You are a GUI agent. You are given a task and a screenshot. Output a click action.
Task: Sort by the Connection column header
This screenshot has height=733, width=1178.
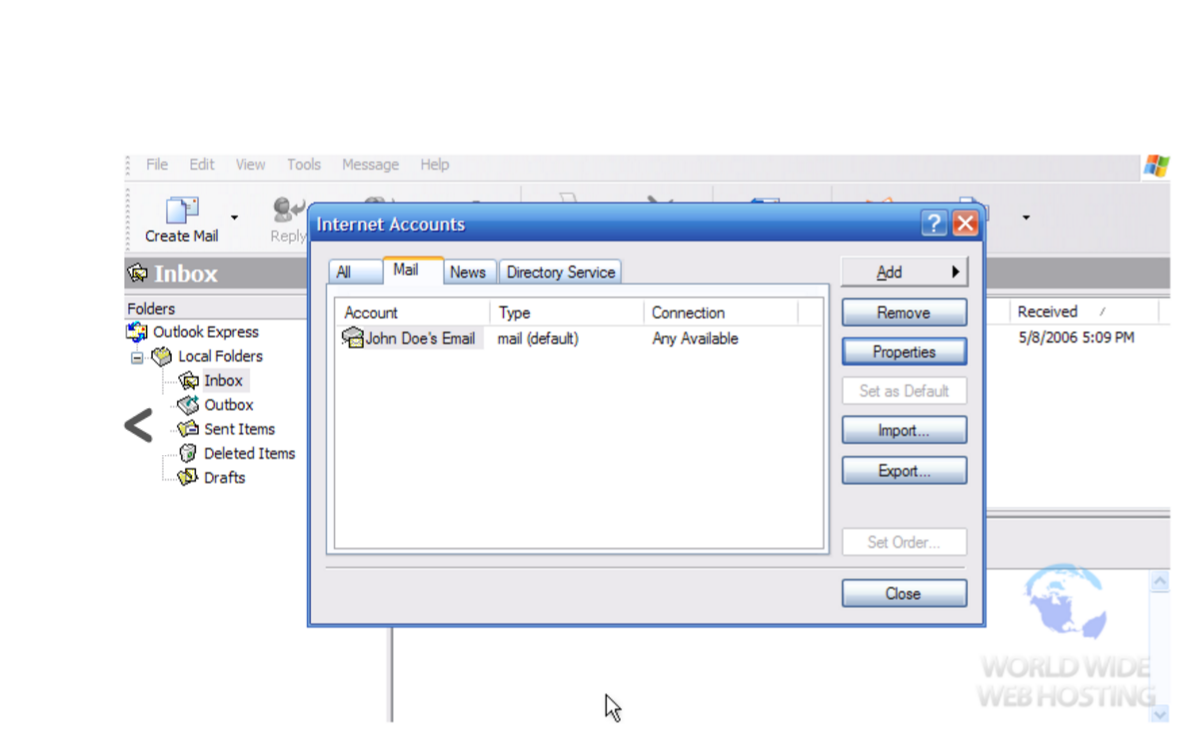pos(720,312)
